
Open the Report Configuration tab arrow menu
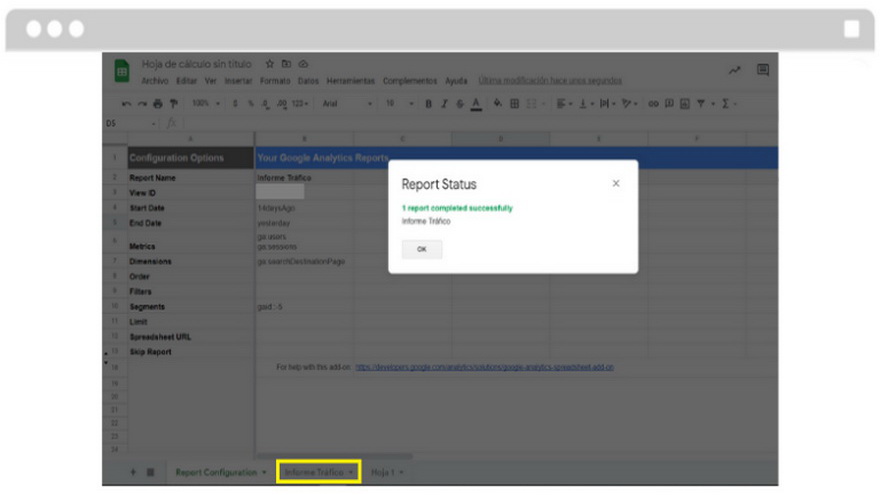click(264, 473)
